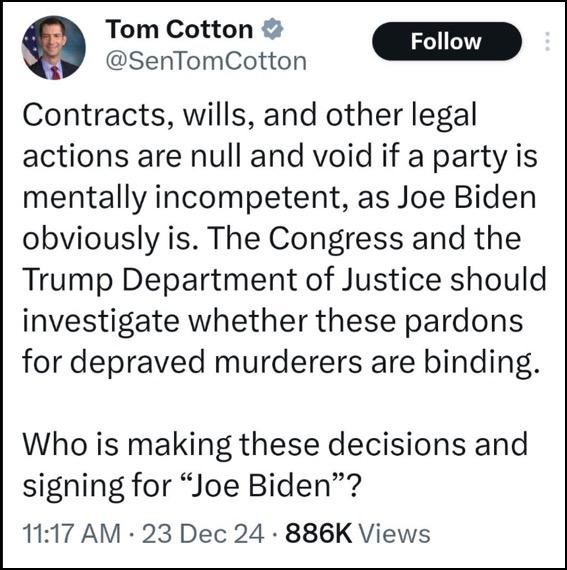Screen dimensions: 567x570
Task: Click 'Who is making these decisions and'
Action: 275,444
